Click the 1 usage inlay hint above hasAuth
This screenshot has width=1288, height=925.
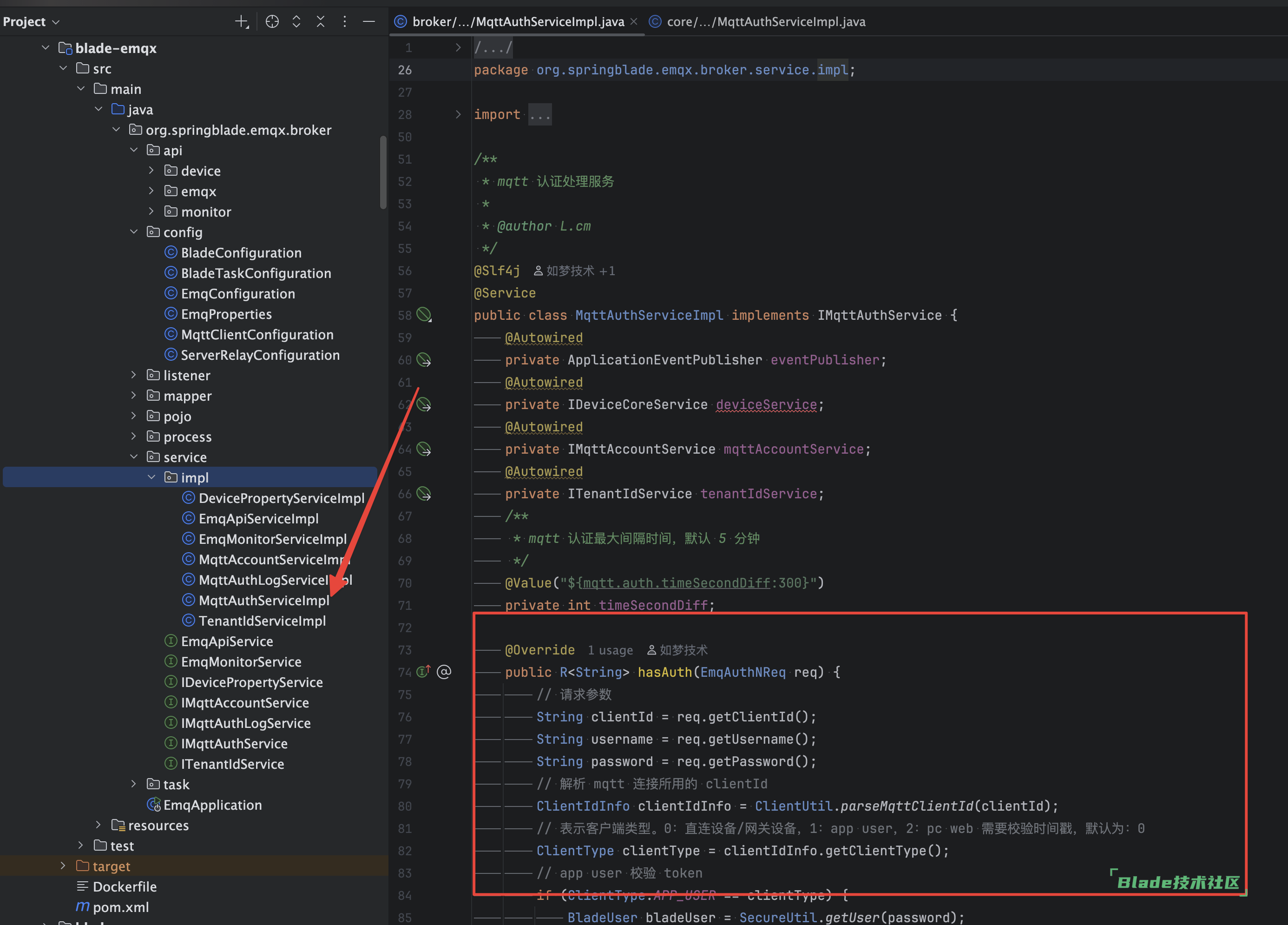pyautogui.click(x=610, y=650)
